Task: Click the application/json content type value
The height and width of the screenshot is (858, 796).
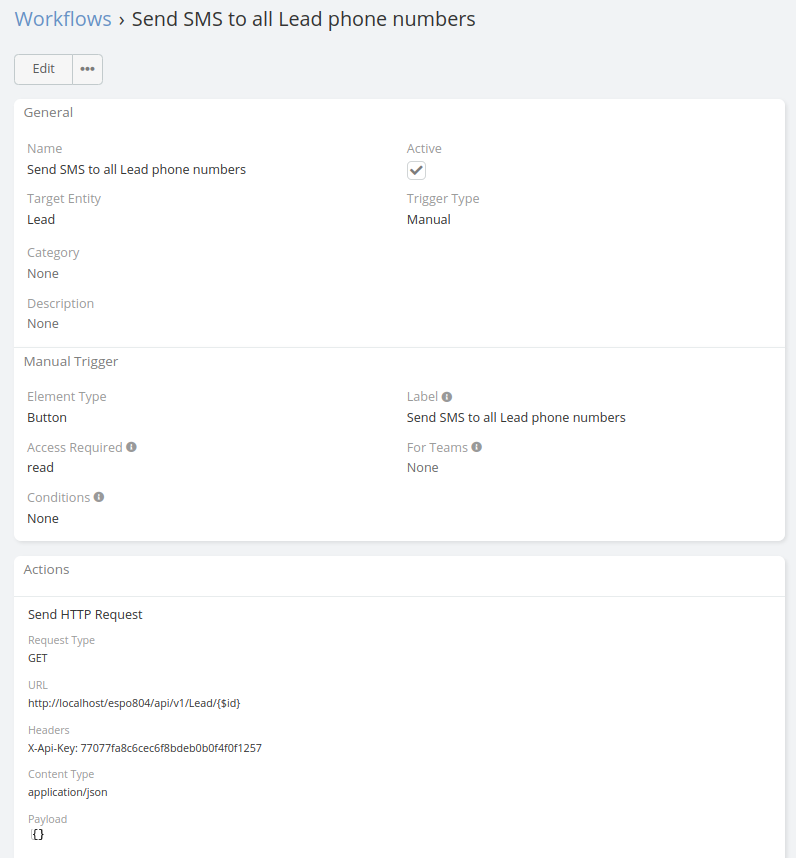Action: (68, 792)
